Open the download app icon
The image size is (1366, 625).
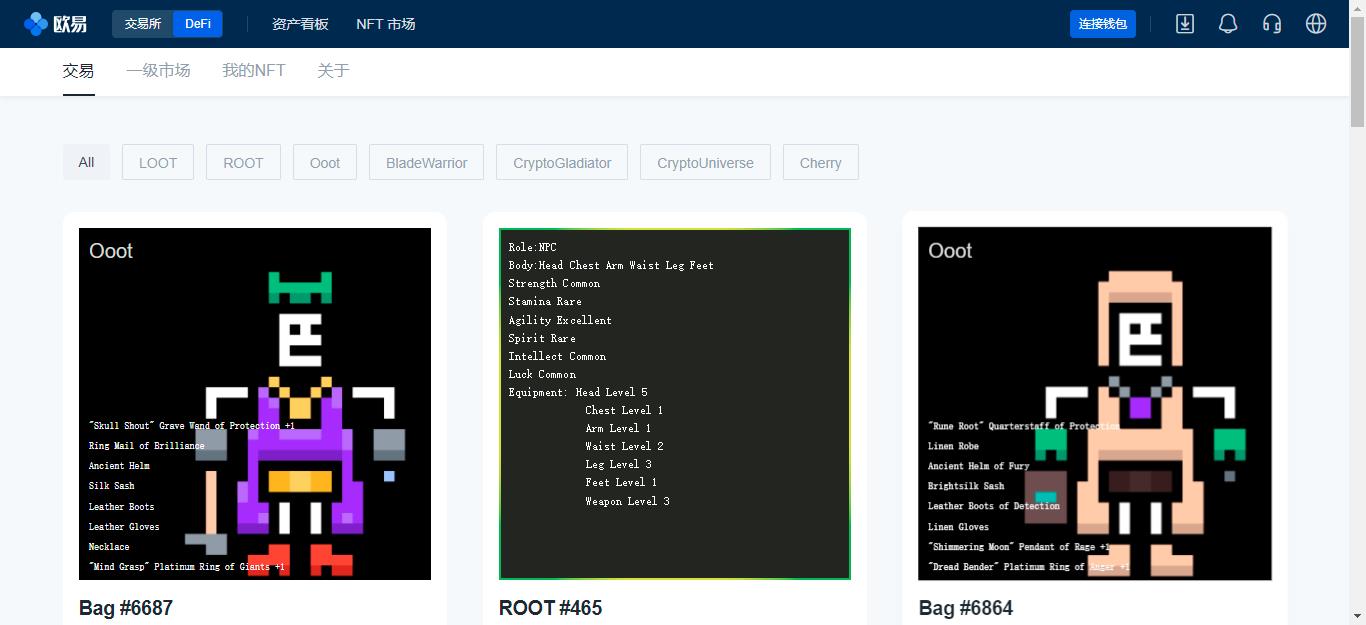(x=1185, y=24)
